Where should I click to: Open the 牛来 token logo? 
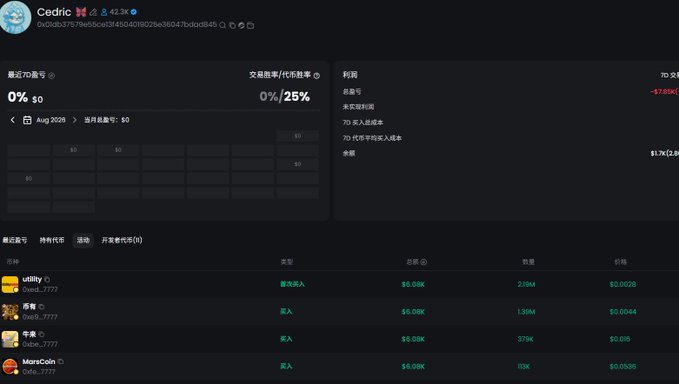tap(10, 339)
